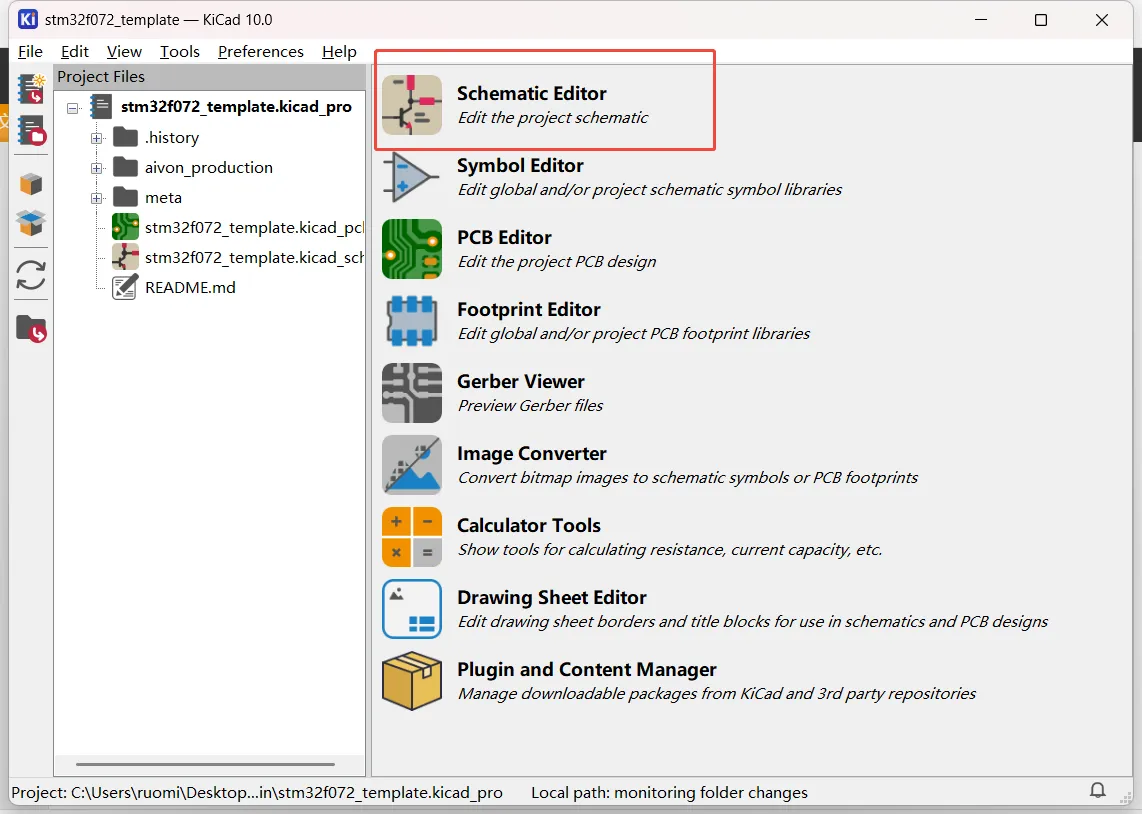Click the Project Files panel header
This screenshot has height=814, width=1142.
210,76
